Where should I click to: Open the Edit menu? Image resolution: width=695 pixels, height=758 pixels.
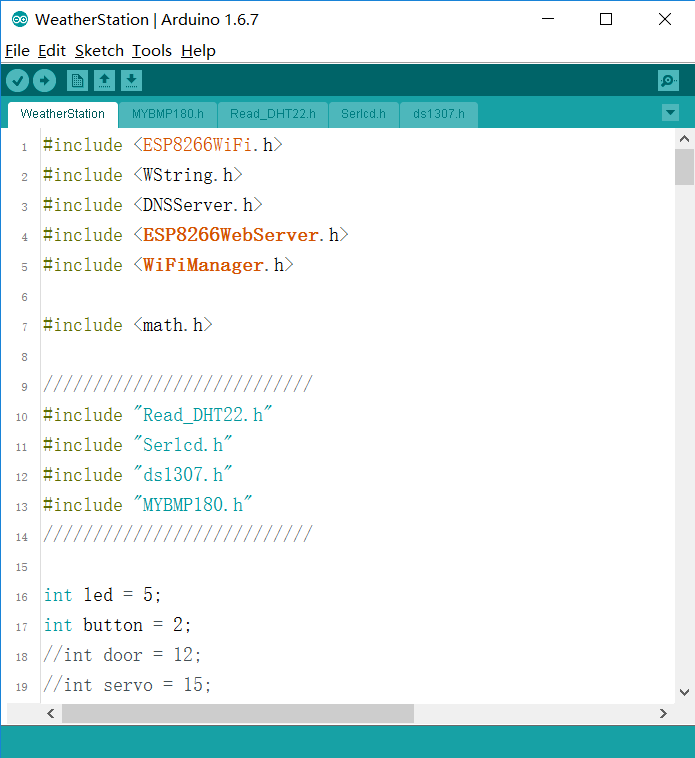pos(52,51)
